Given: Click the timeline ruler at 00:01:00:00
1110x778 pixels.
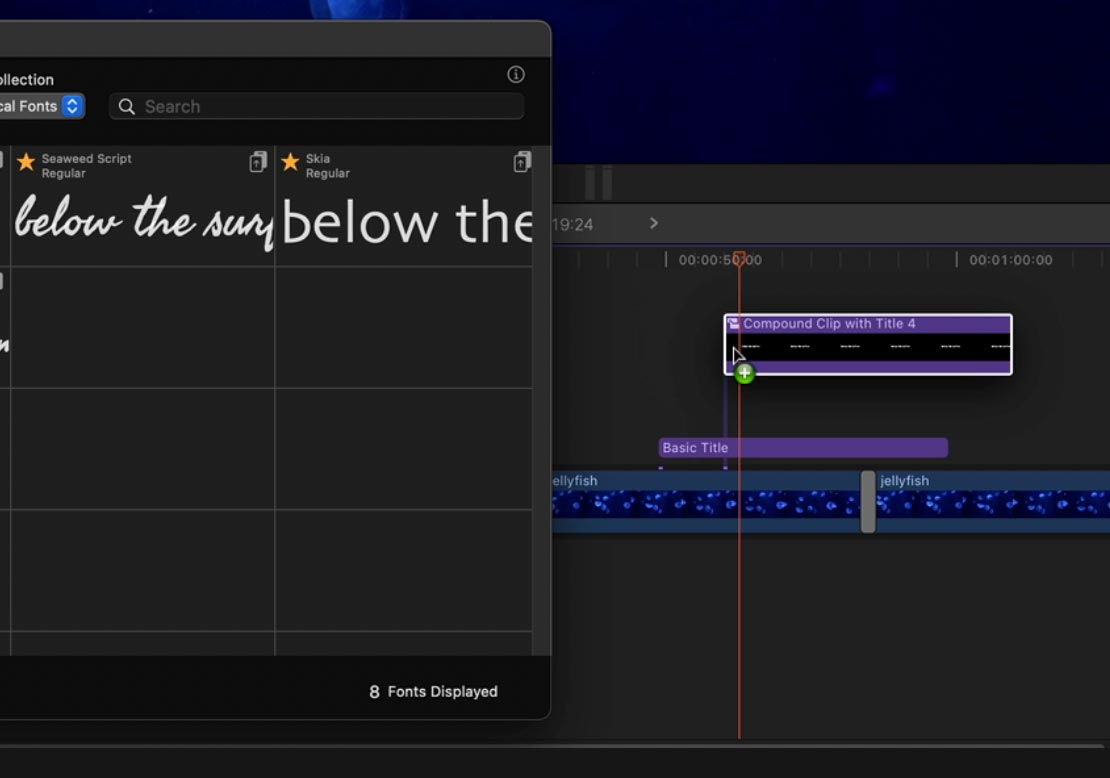Looking at the screenshot, I should coord(1010,260).
